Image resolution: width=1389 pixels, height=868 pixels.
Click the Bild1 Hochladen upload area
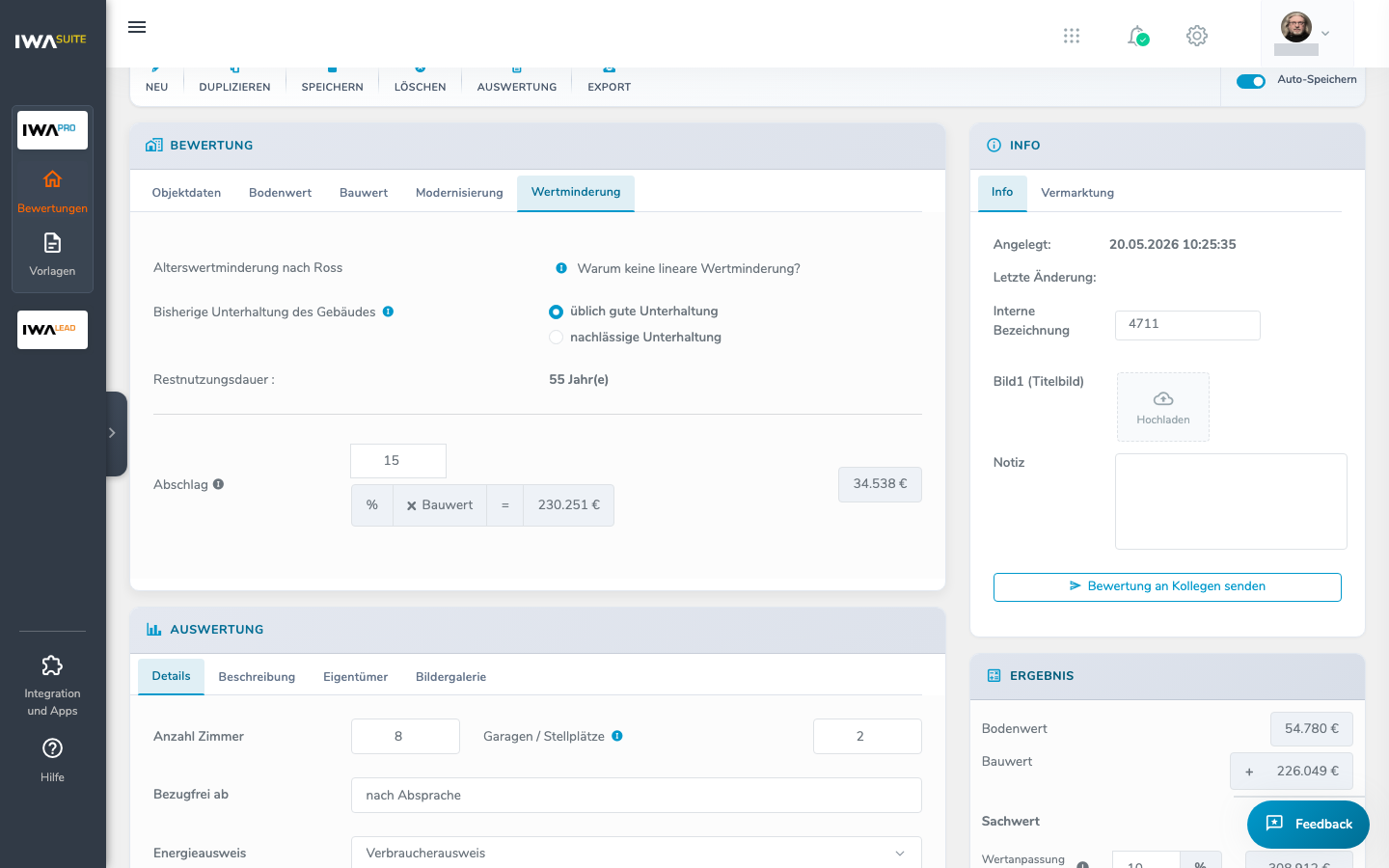1163,407
